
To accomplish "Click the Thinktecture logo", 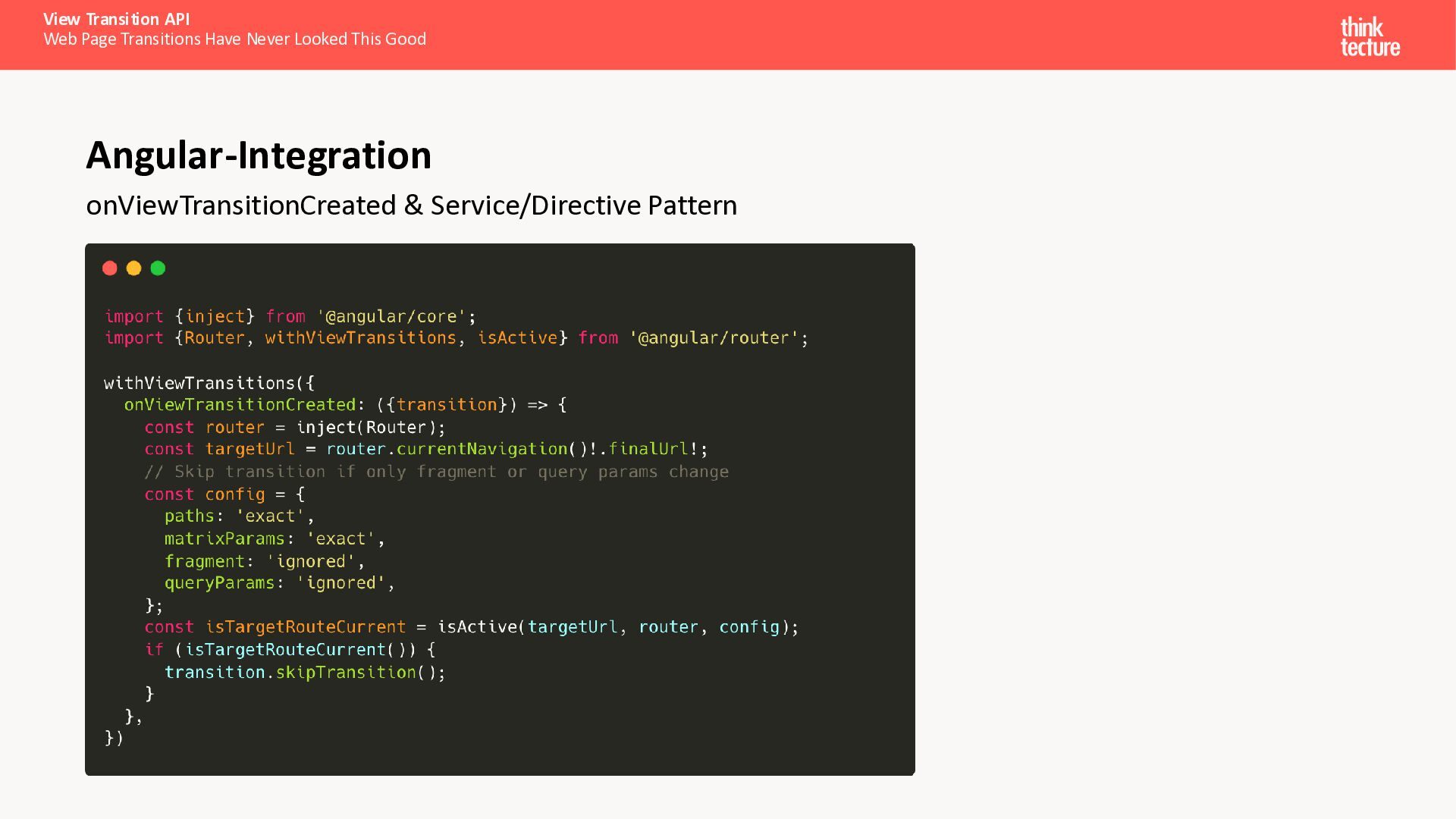I will [1370, 36].
